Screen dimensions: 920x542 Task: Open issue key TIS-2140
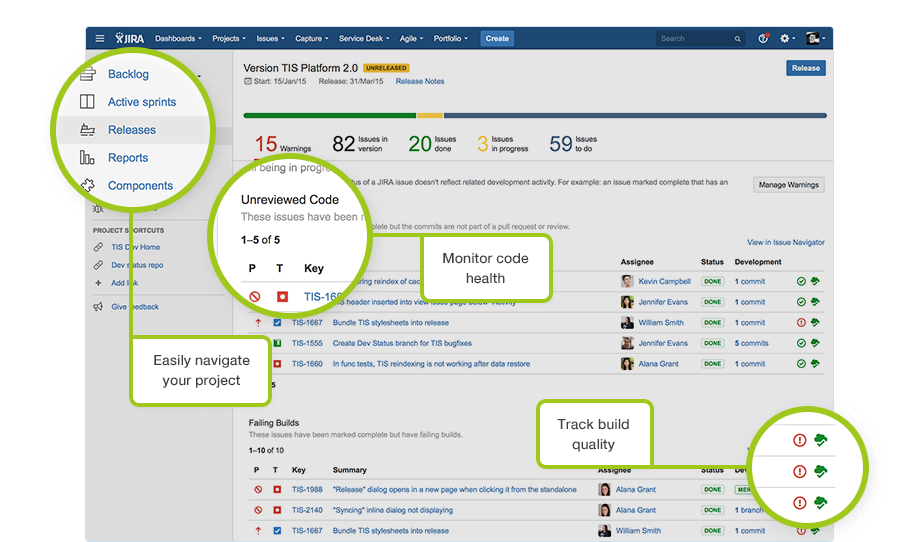pyautogui.click(x=307, y=510)
